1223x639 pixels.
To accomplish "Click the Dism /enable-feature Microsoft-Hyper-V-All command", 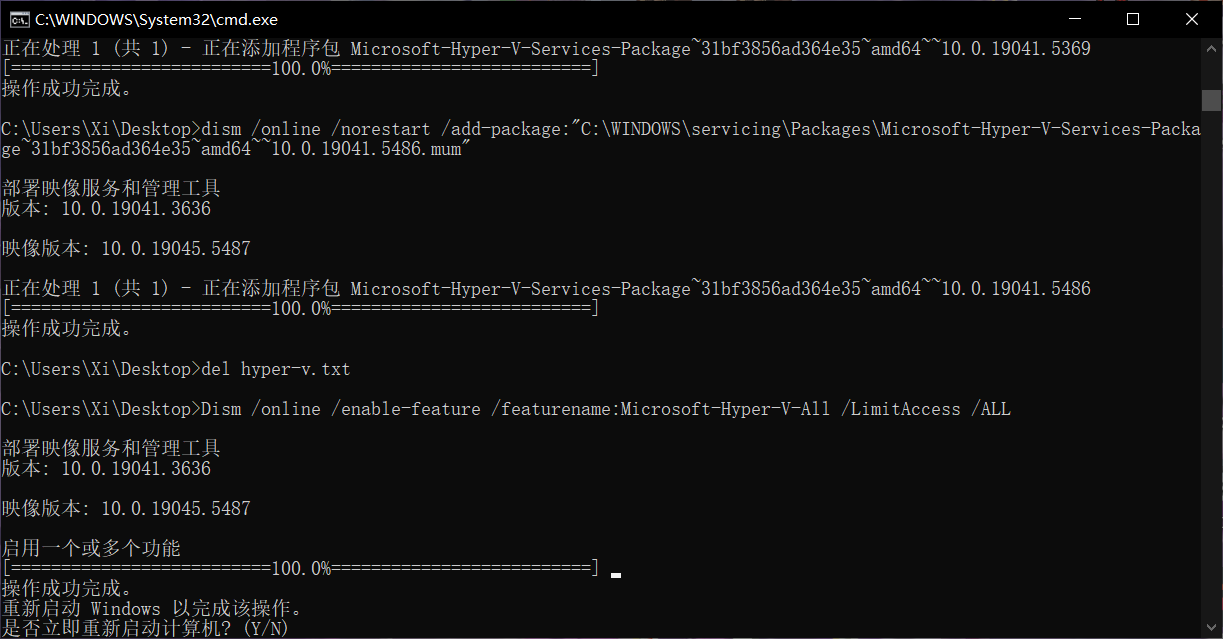I will coord(506,409).
